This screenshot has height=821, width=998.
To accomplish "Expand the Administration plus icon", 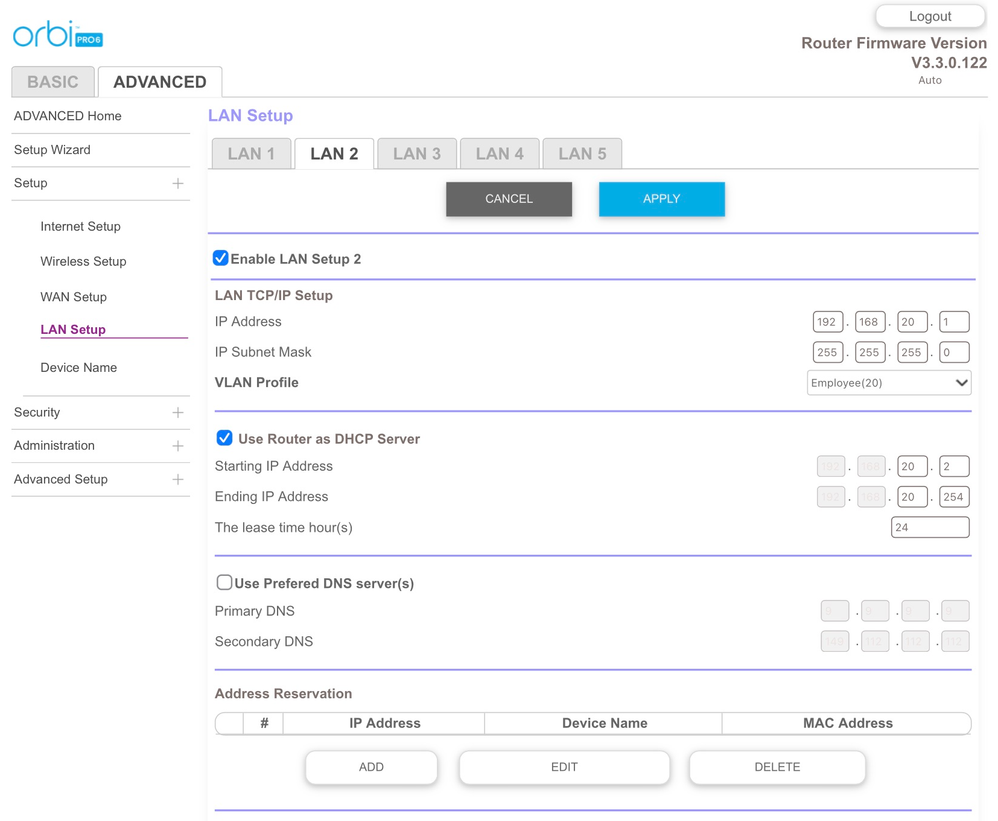I will click(x=178, y=446).
